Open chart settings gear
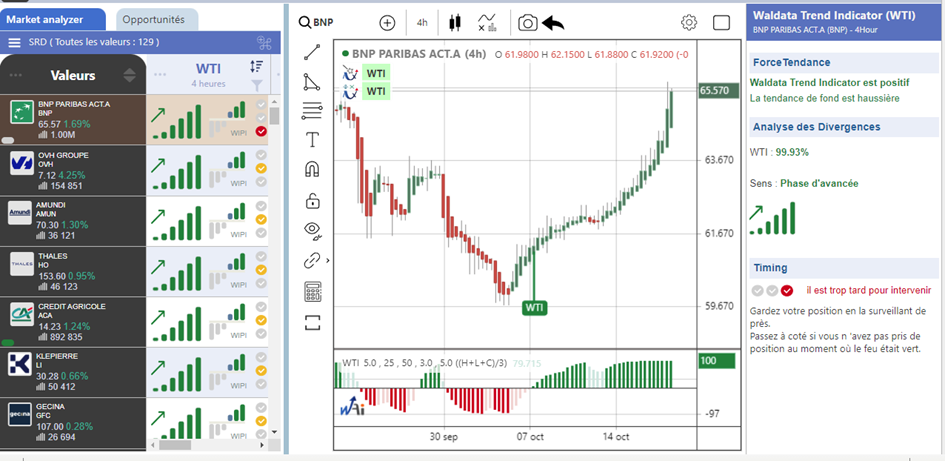The image size is (945, 461). pyautogui.click(x=688, y=23)
